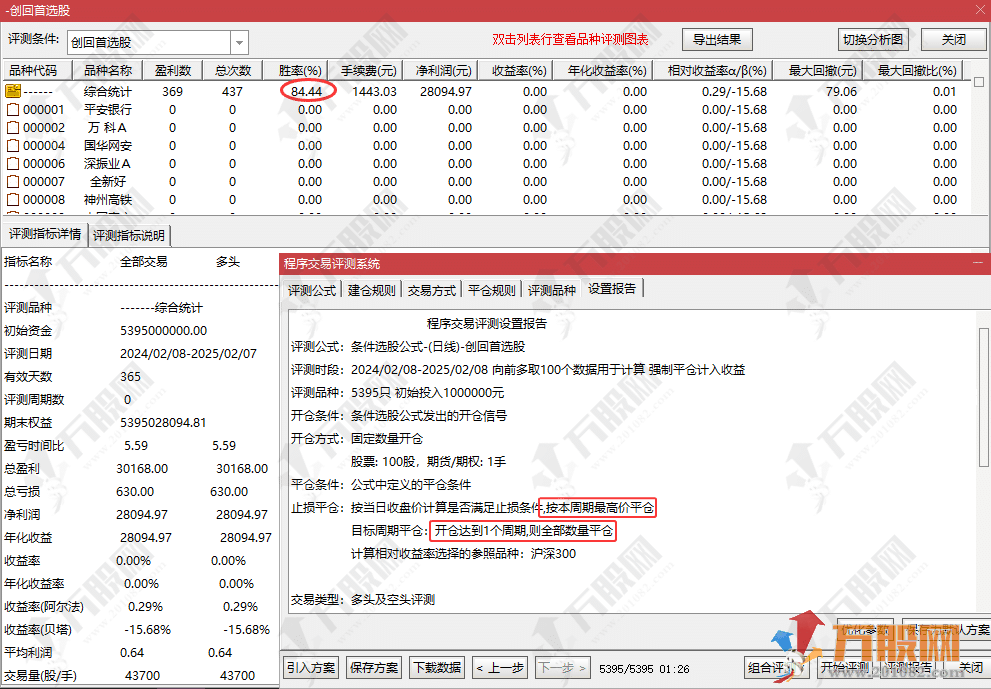
Task: Click the icon beside 000006 深振业A
Action: tap(13, 164)
